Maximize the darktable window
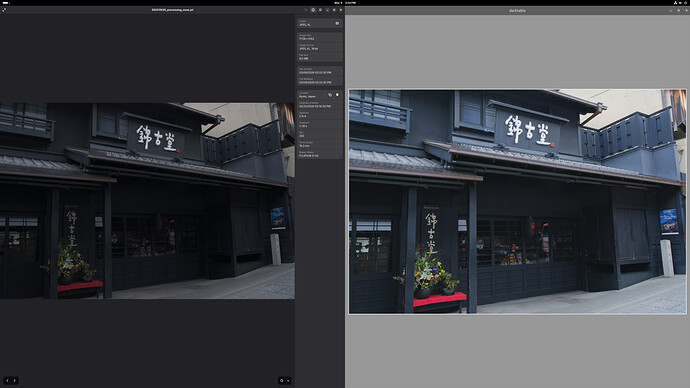Image resolution: width=690 pixels, height=388 pixels. click(x=678, y=10)
